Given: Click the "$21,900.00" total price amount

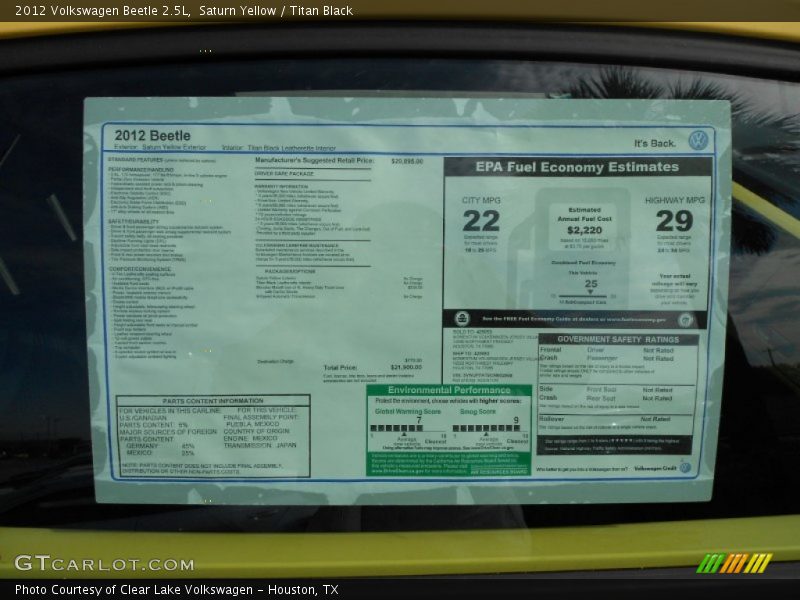Looking at the screenshot, I should click(406, 367).
